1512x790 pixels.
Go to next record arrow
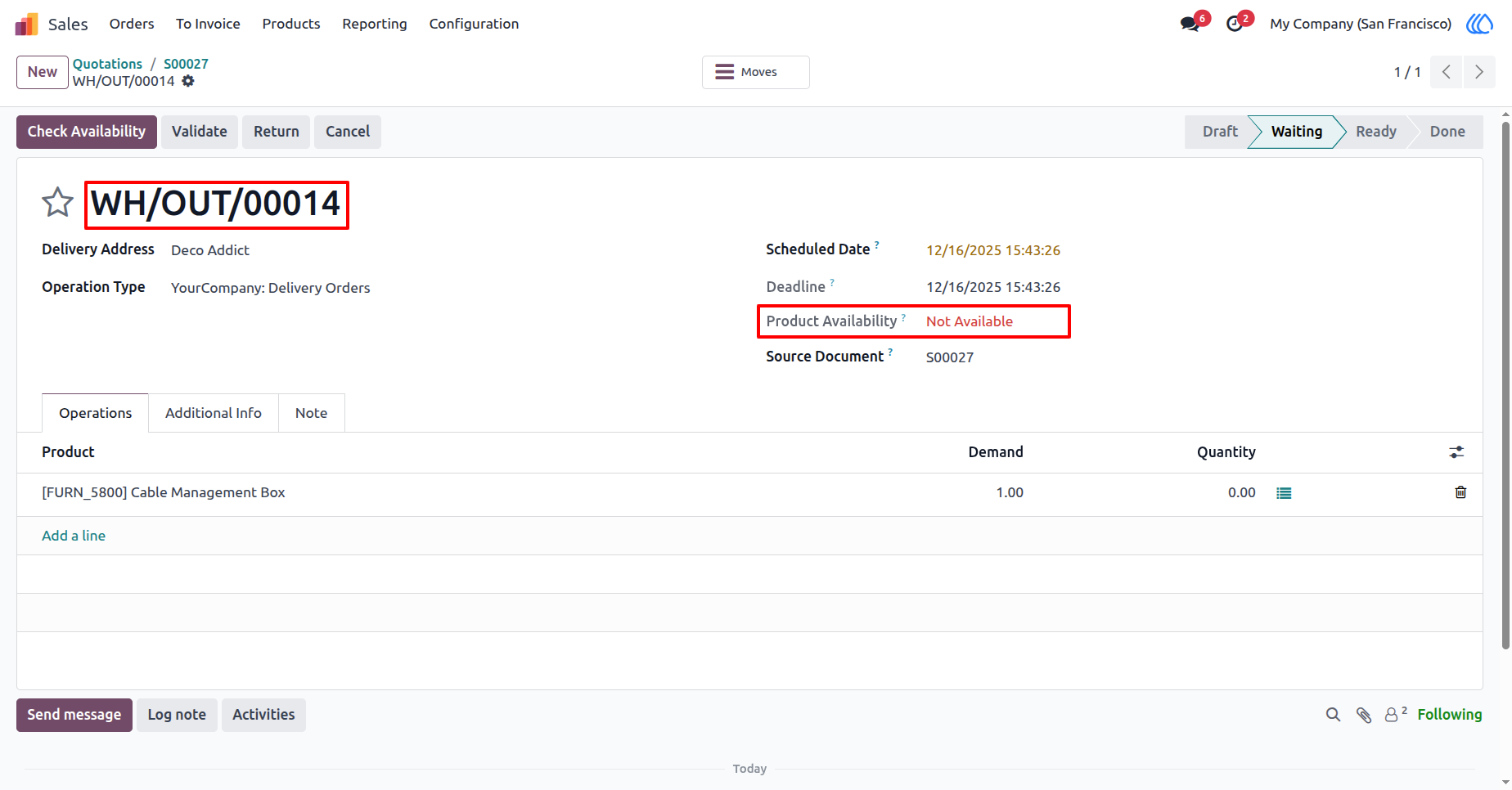[x=1478, y=72]
